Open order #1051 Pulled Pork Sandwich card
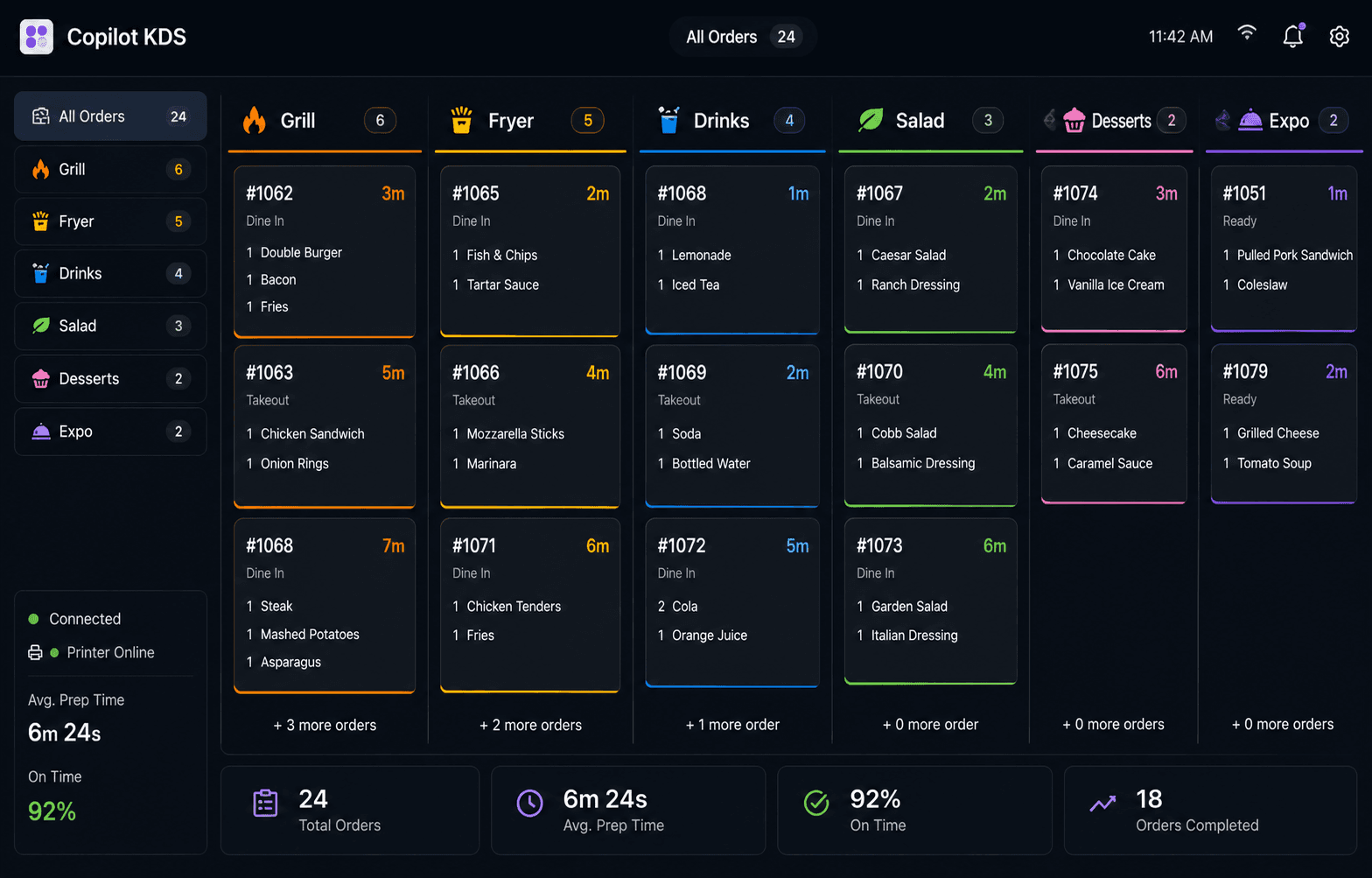 pos(1284,249)
